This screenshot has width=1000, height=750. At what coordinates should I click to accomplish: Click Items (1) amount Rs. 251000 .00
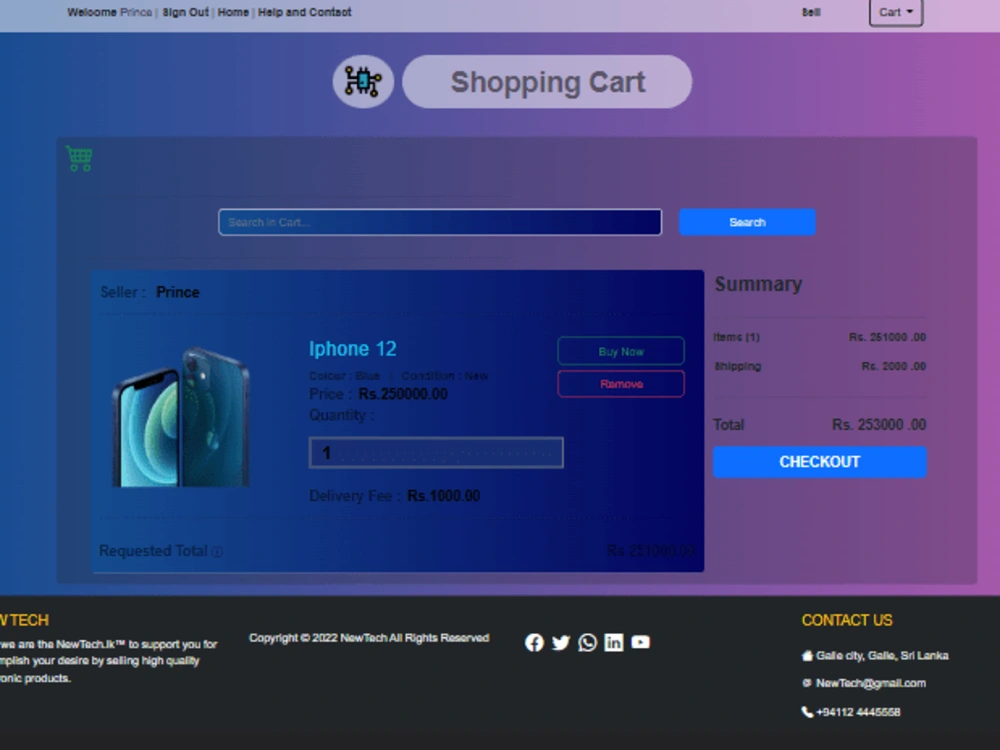[887, 337]
